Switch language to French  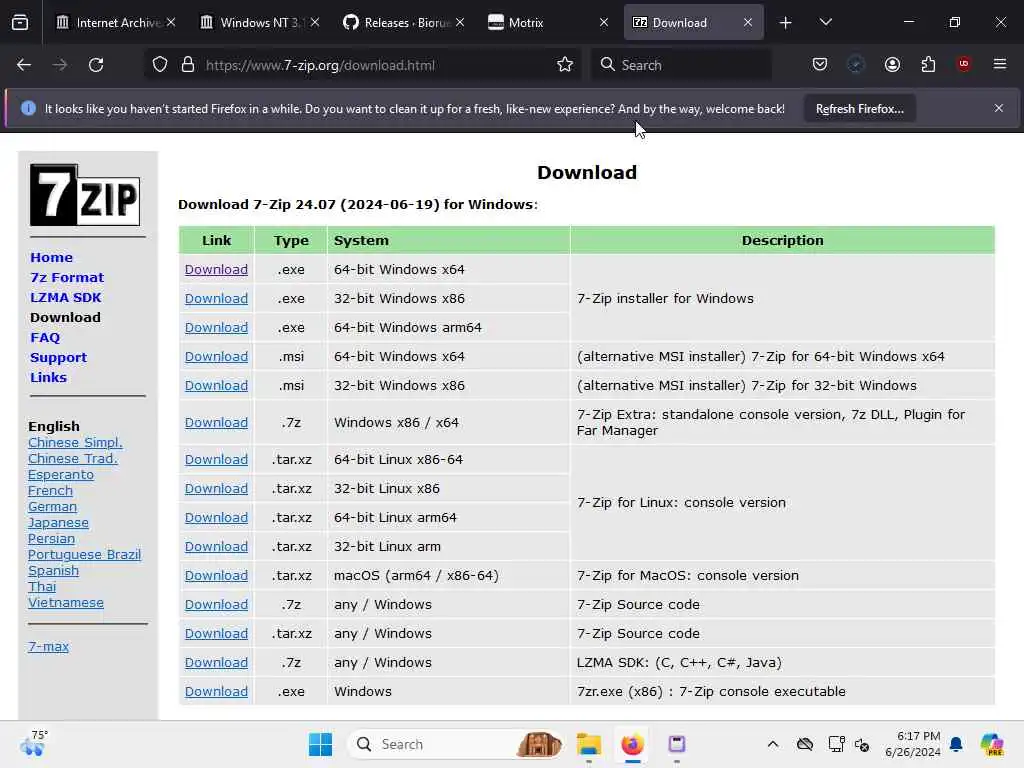coord(50,491)
